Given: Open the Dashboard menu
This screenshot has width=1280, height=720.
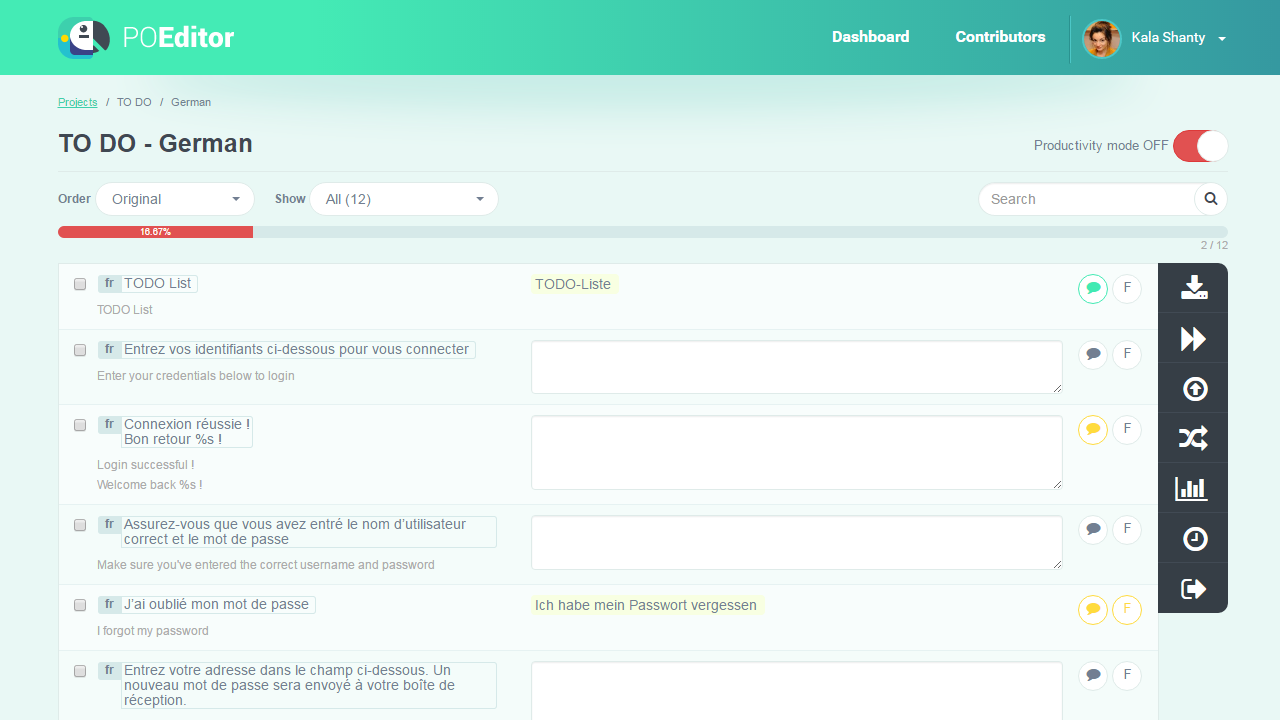Looking at the screenshot, I should coord(871,37).
